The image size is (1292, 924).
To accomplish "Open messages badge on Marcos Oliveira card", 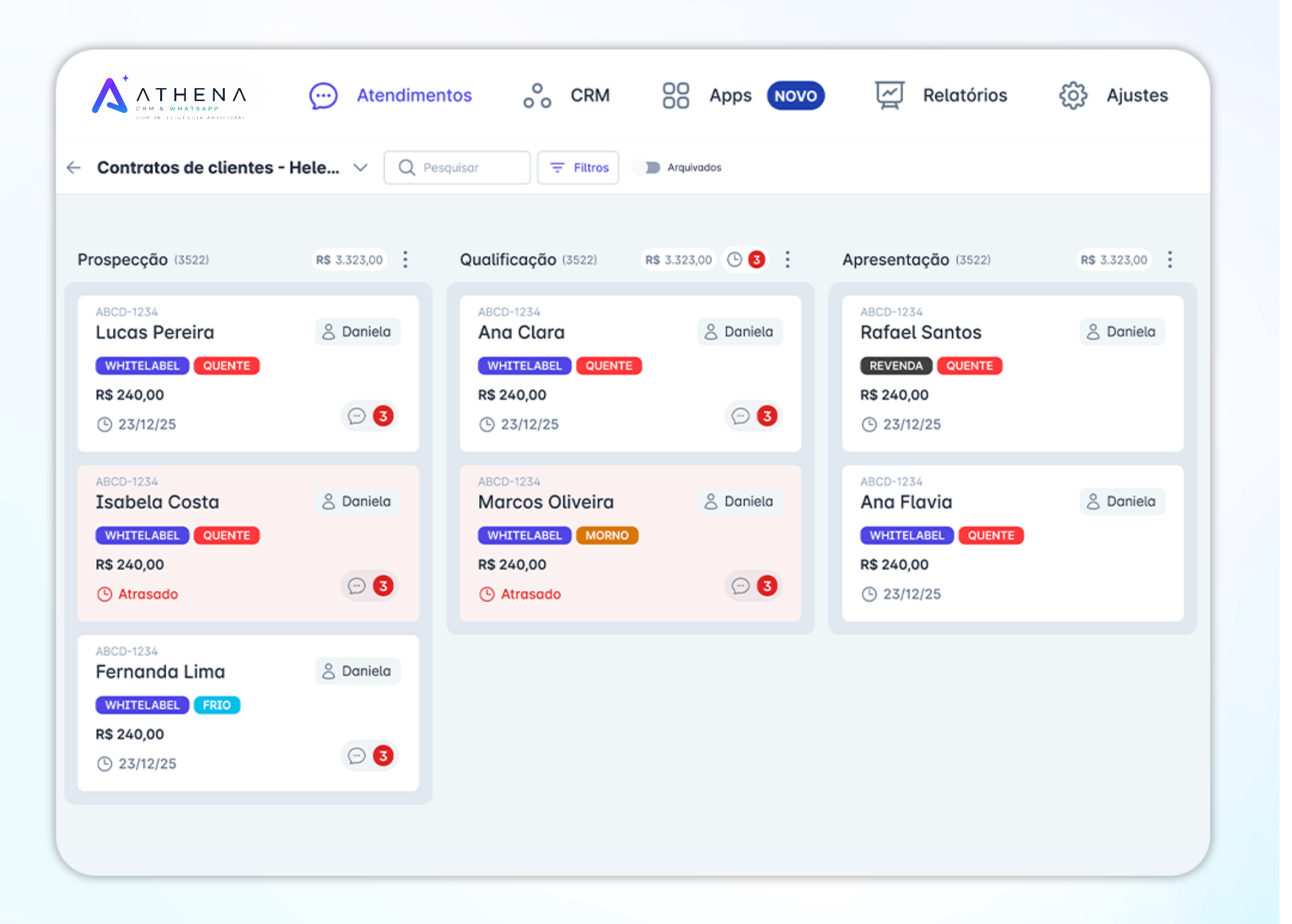I will [754, 585].
